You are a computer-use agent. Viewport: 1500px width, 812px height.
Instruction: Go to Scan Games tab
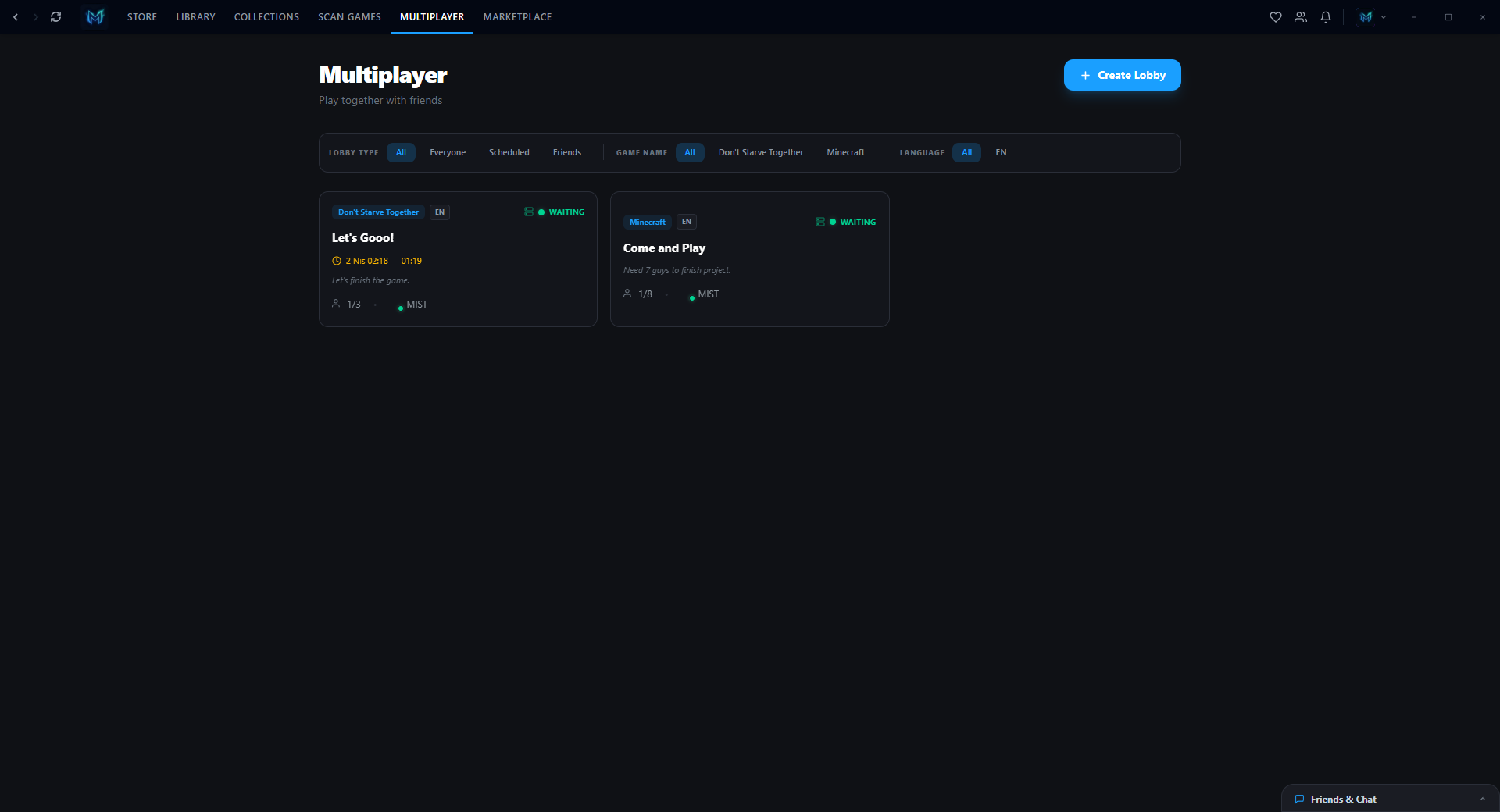(349, 16)
